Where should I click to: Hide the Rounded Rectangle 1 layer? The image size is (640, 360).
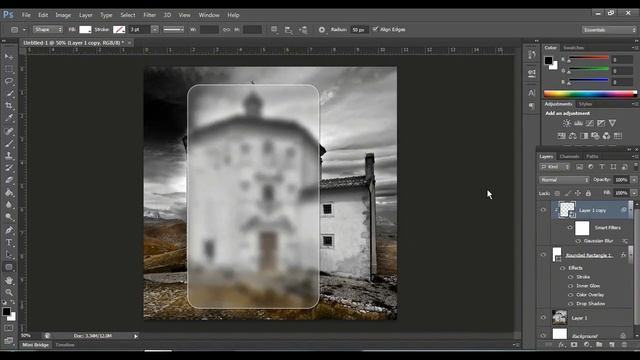coord(543,255)
